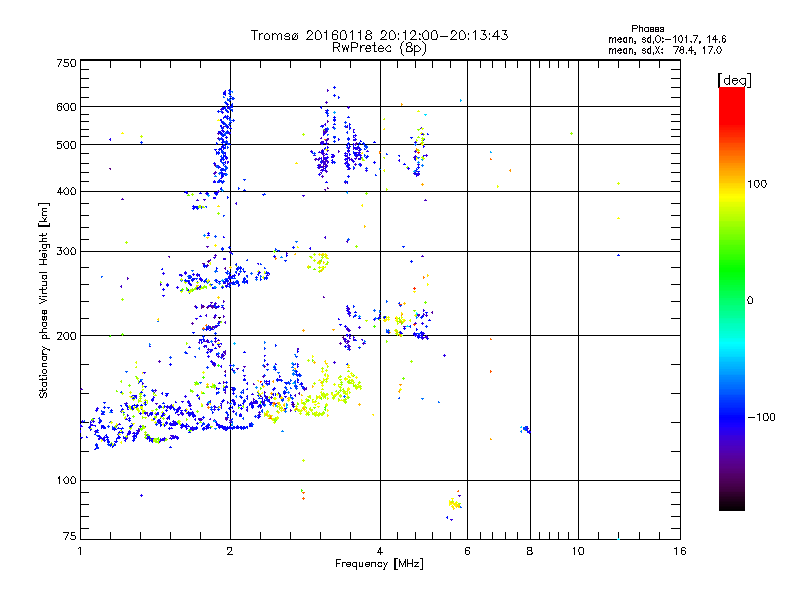
Task: Click the 'Frequency [MHz]' axis label
Action: 379,564
